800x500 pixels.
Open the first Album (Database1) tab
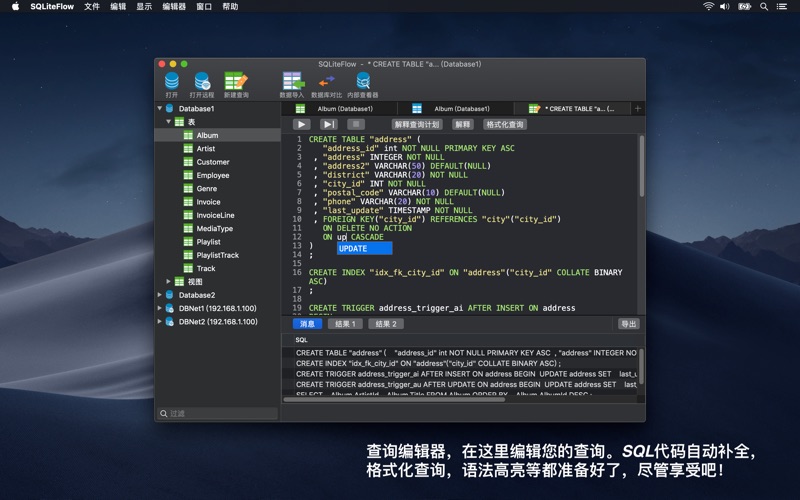(x=339, y=109)
